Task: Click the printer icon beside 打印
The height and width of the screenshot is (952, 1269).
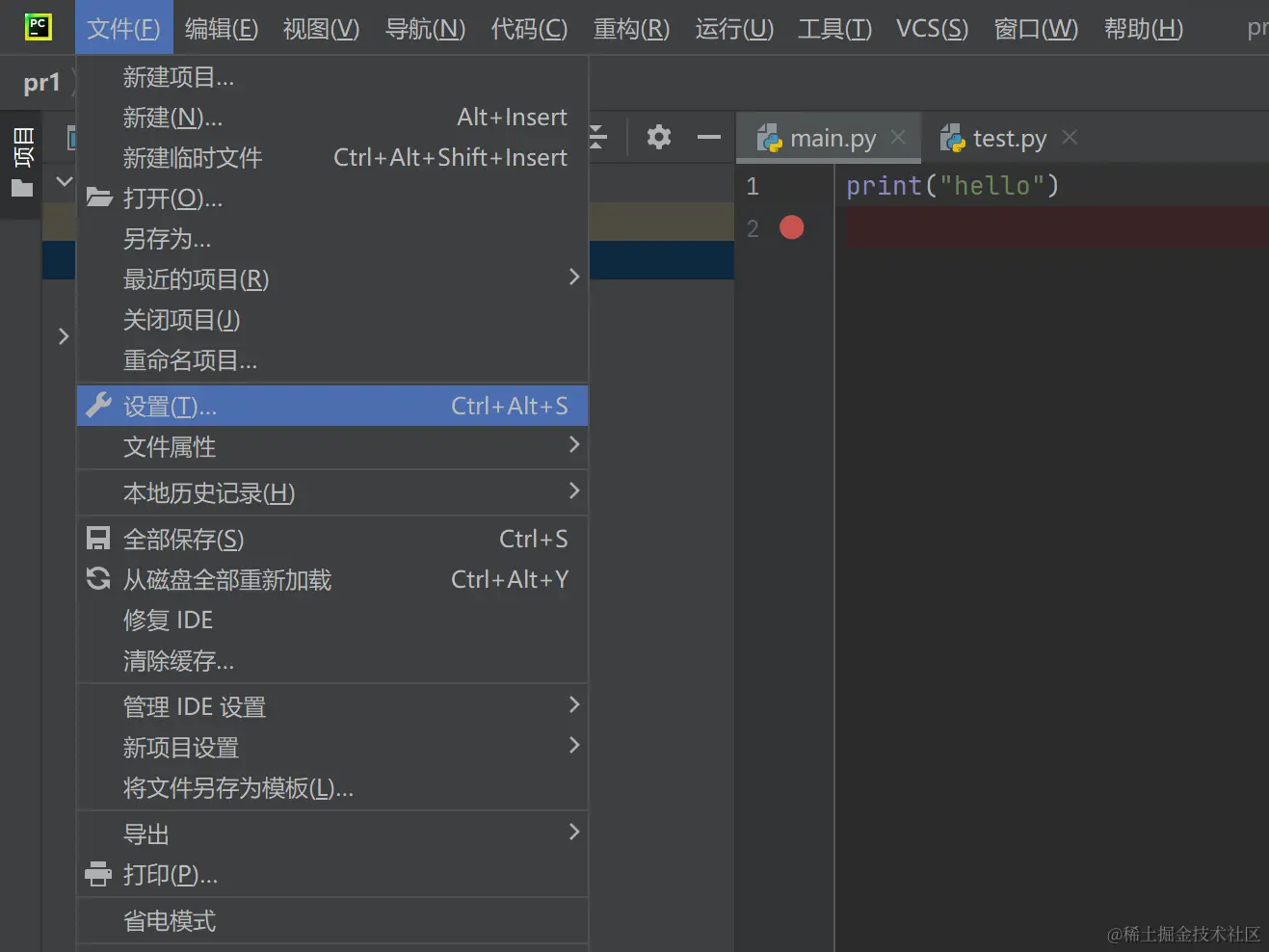Action: click(98, 874)
